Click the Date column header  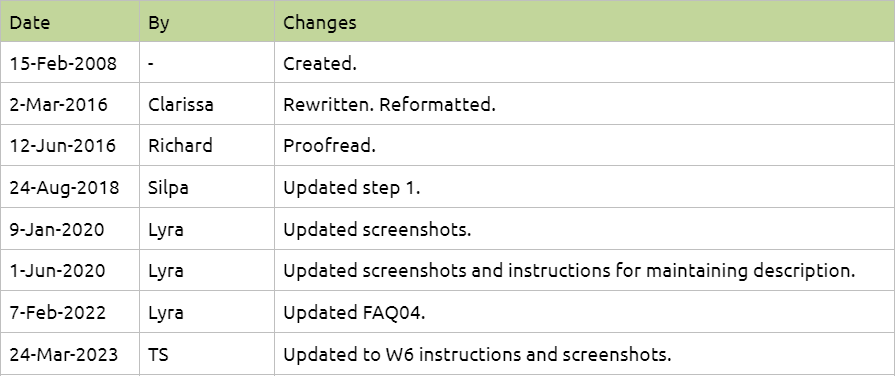tap(70, 21)
